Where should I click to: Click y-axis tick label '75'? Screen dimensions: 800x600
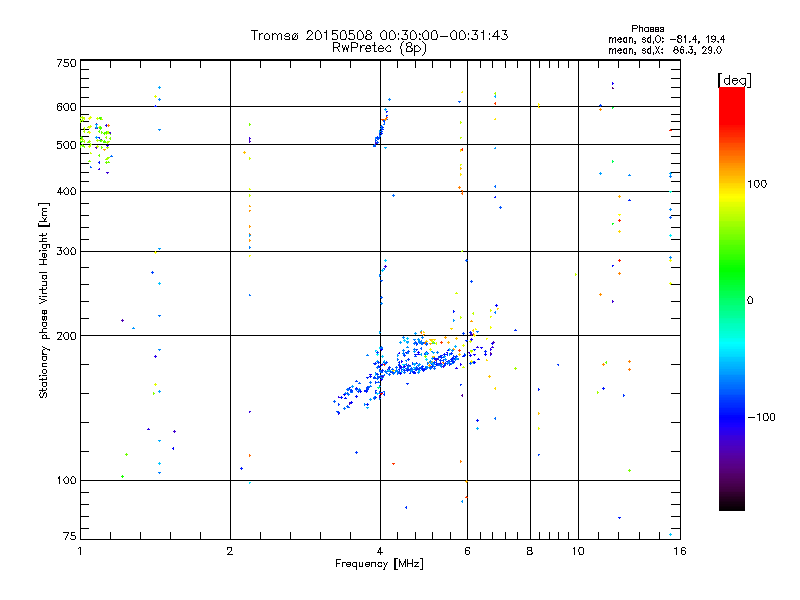pyautogui.click(x=70, y=536)
